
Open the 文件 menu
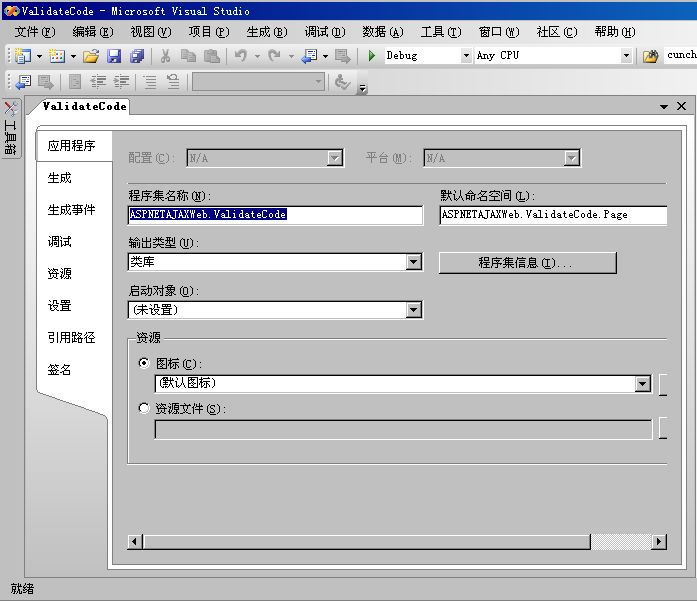point(35,32)
